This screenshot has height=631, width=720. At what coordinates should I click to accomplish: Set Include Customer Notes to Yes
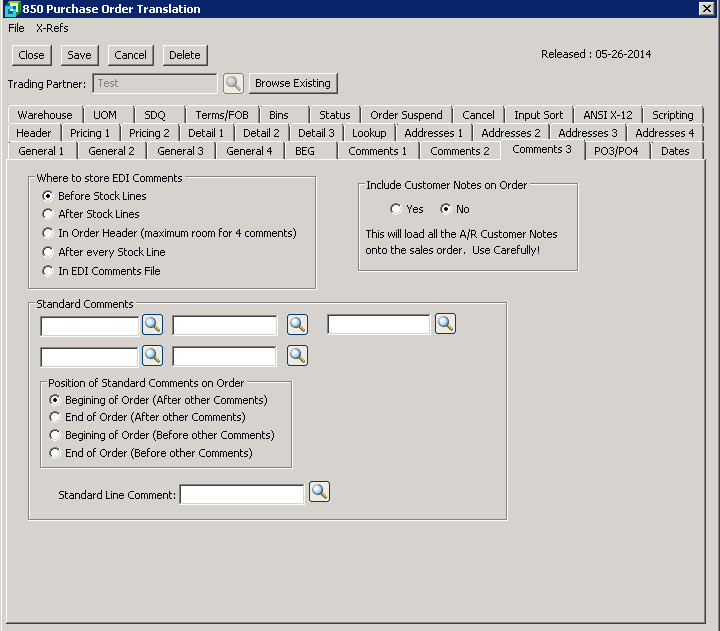click(396, 209)
